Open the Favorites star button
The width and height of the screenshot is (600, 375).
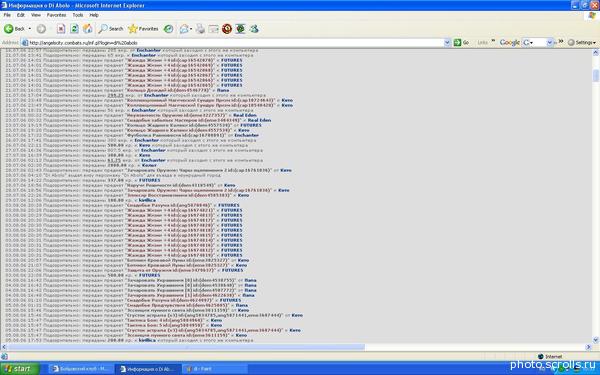pos(143,29)
